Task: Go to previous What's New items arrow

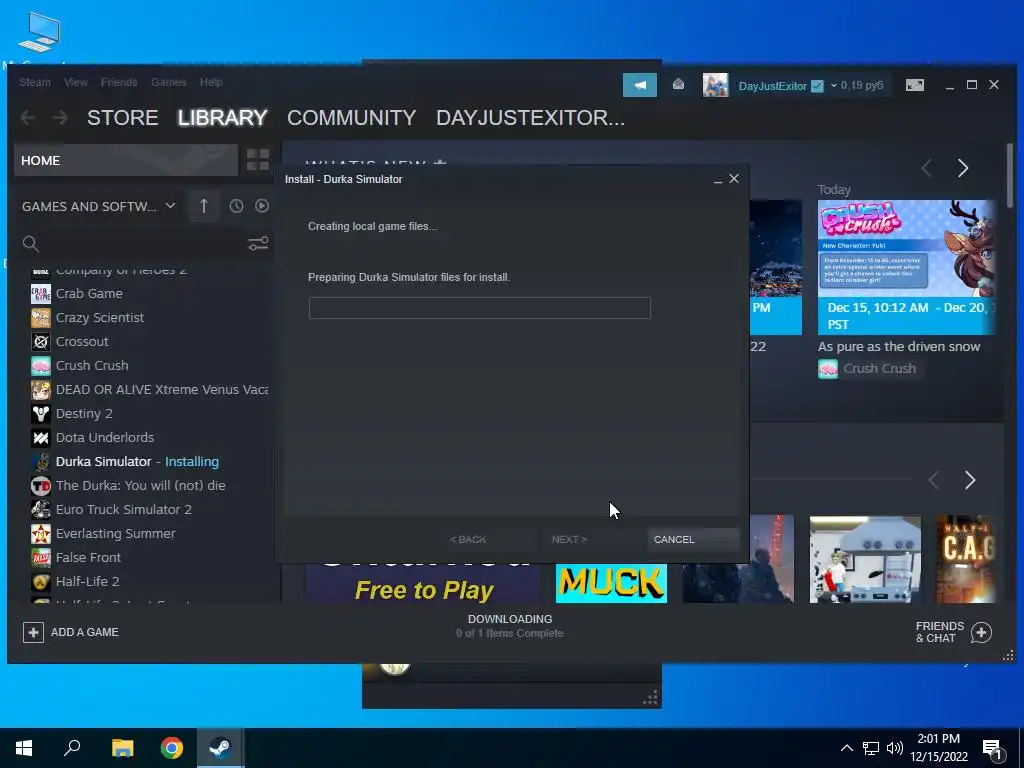Action: 927,168
